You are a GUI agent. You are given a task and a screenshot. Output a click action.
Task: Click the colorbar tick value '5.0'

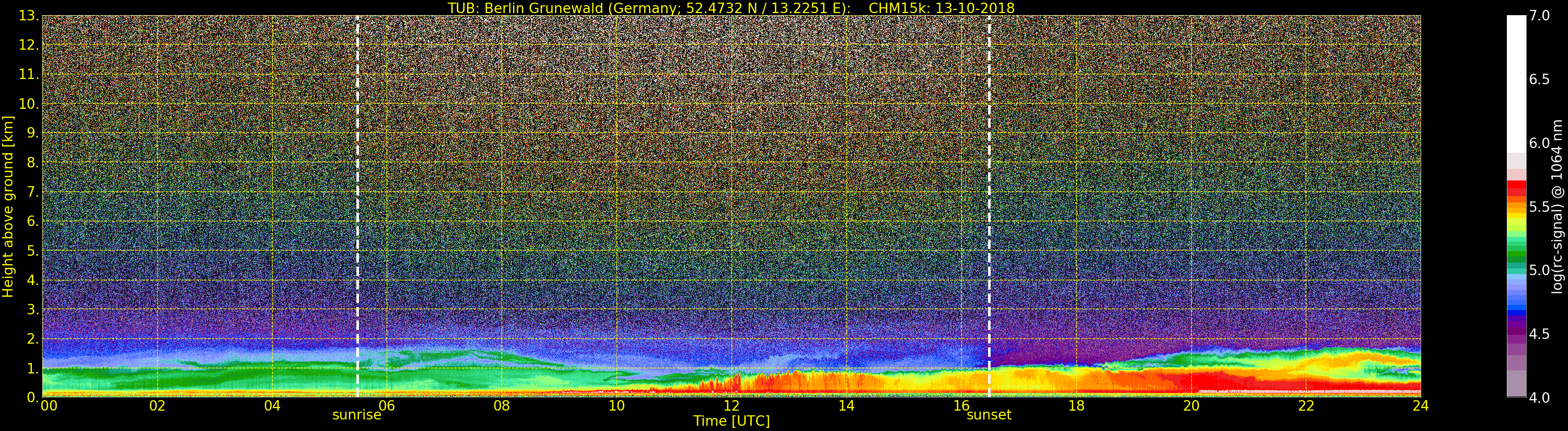[1539, 270]
